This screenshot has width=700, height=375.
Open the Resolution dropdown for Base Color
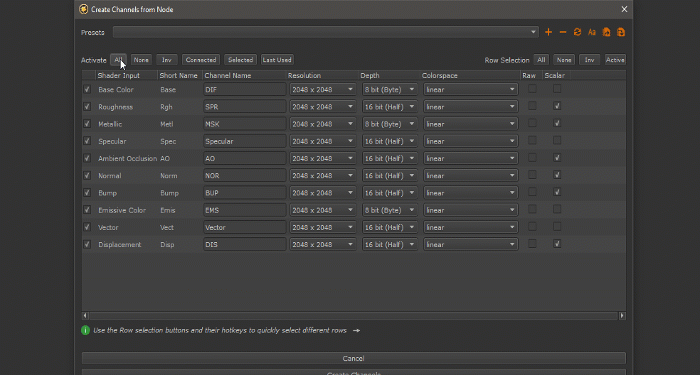coord(323,89)
